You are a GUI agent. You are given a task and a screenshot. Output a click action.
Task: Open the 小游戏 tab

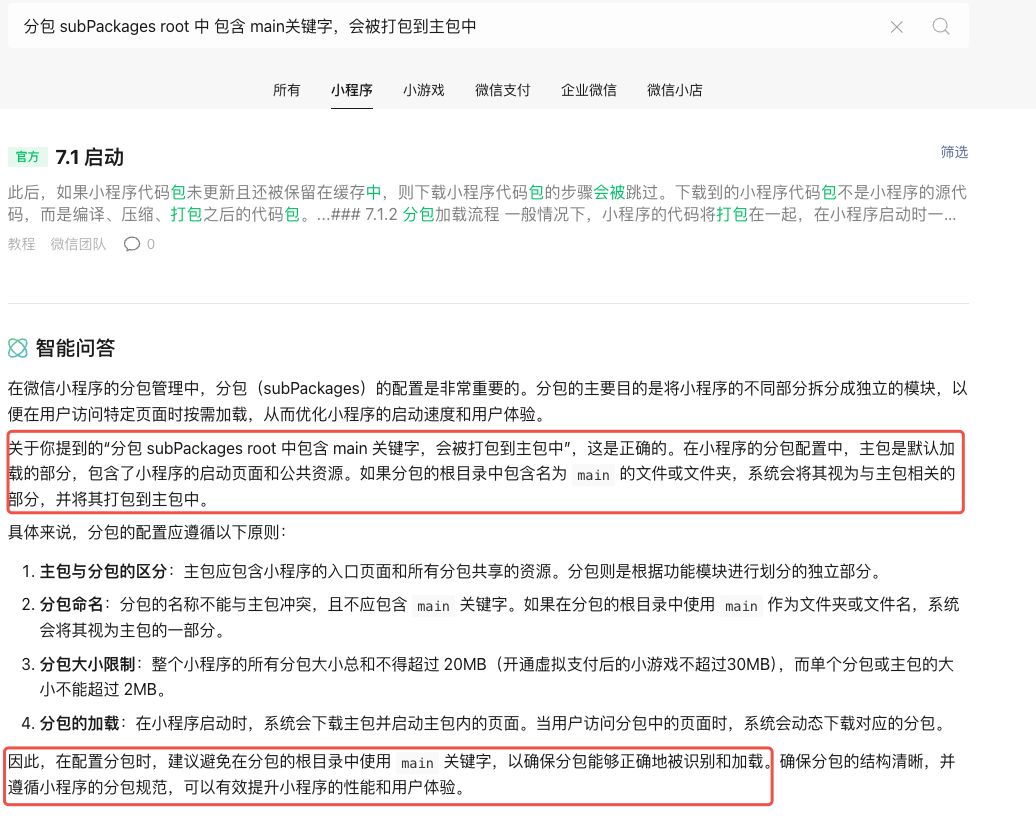point(424,90)
